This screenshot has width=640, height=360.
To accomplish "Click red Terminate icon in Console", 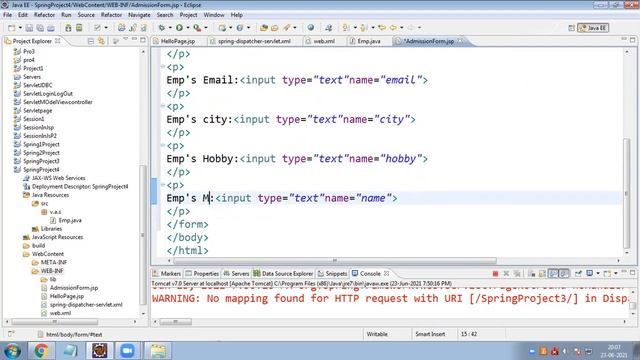I will [495, 273].
